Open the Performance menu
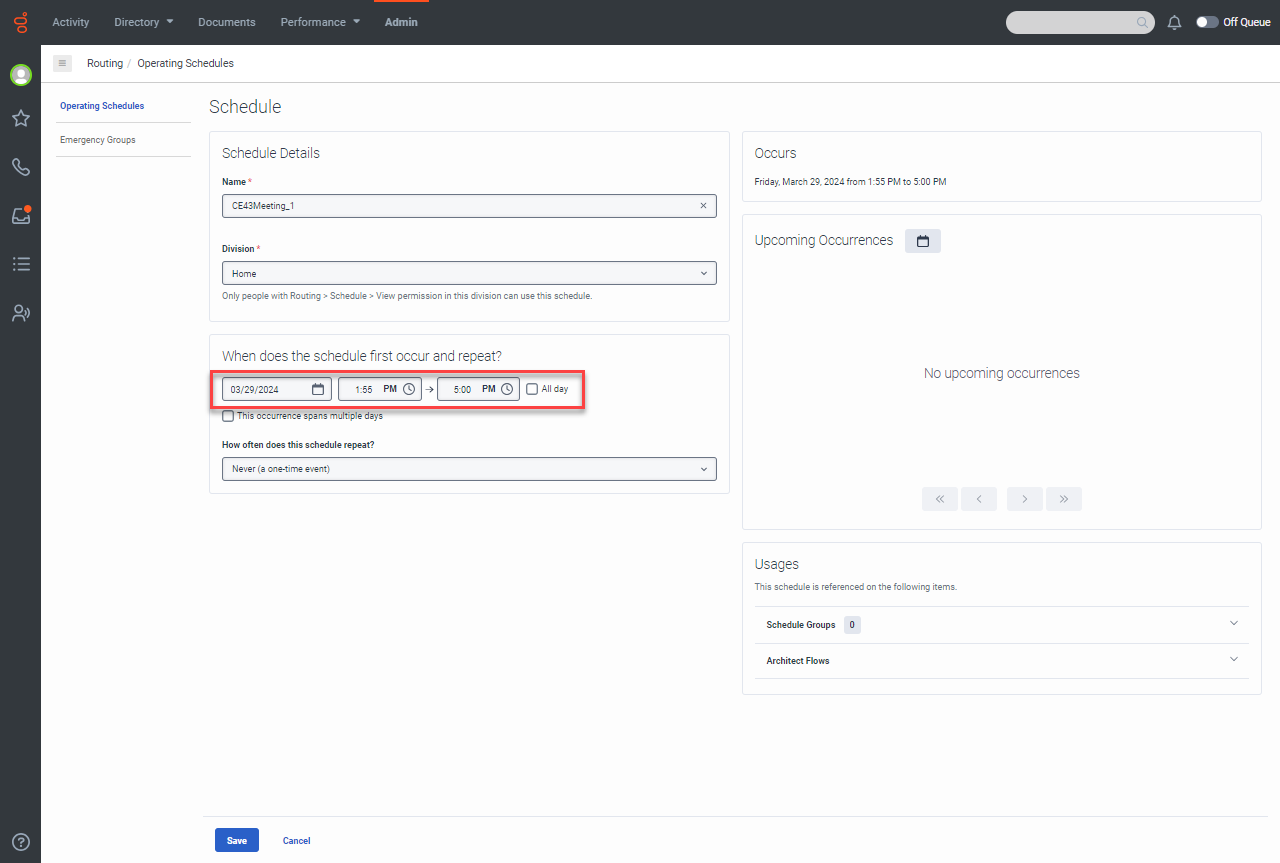The image size is (1280, 863). 320,22
